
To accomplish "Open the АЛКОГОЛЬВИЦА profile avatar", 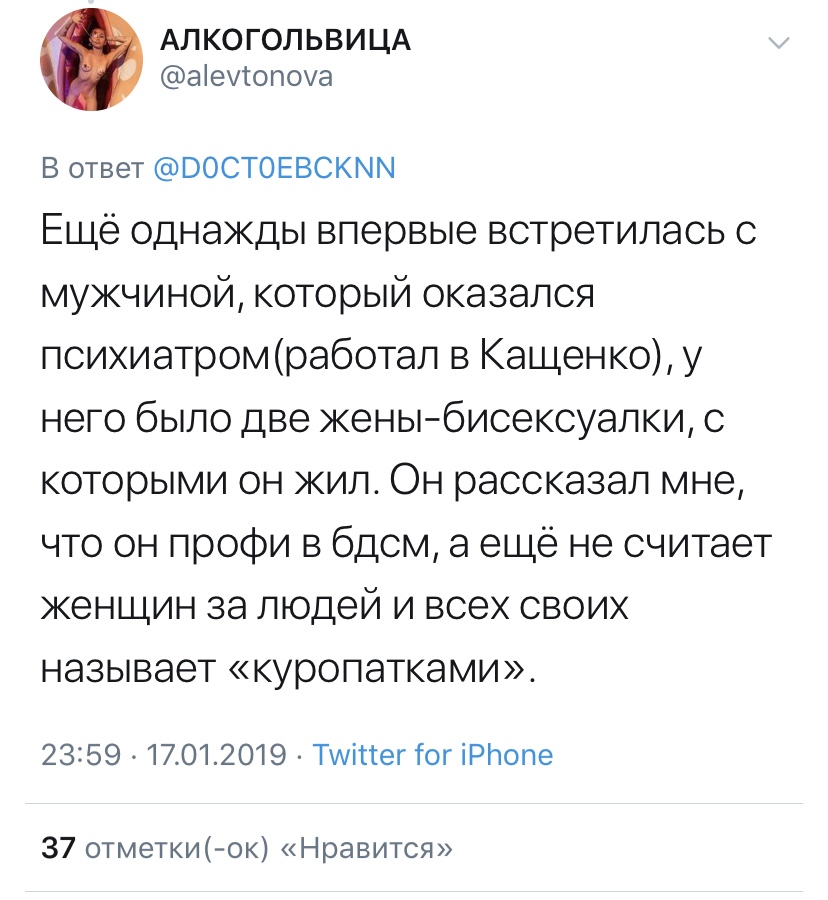I will tap(91, 59).
